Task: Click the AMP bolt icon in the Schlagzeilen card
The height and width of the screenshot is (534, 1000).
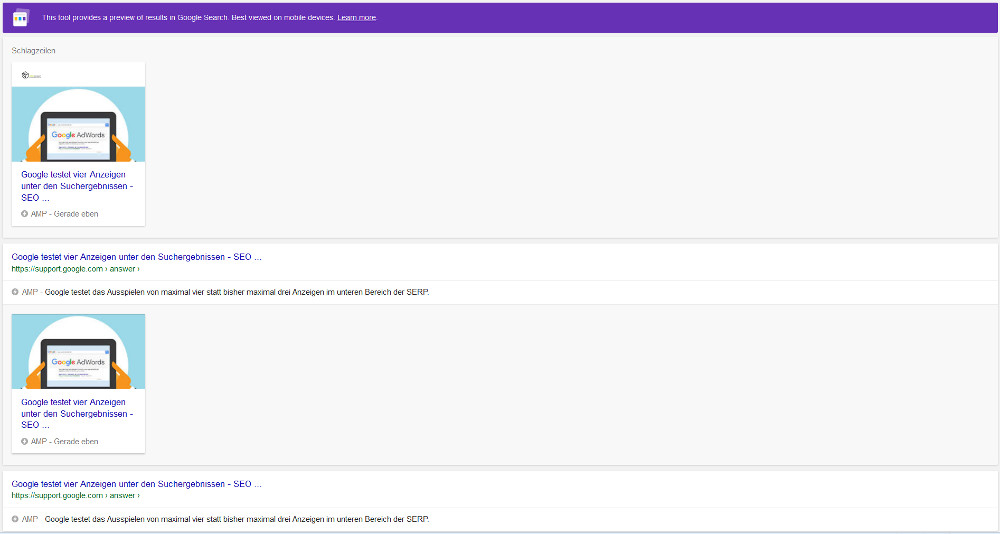Action: pyautogui.click(x=25, y=214)
